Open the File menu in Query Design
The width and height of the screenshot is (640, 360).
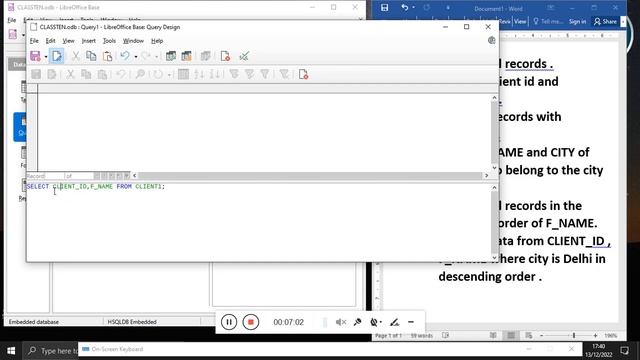[x=34, y=41]
